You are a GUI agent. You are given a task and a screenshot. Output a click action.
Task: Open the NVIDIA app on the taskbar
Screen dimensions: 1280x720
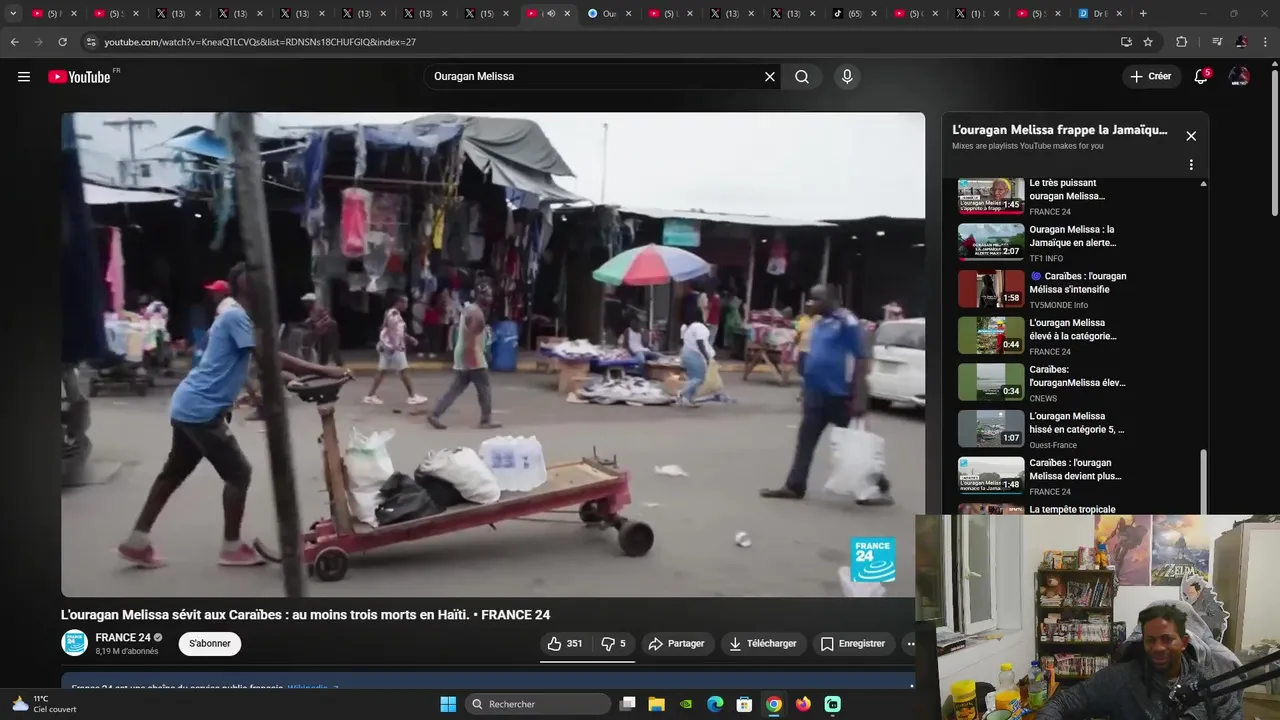[x=686, y=704]
